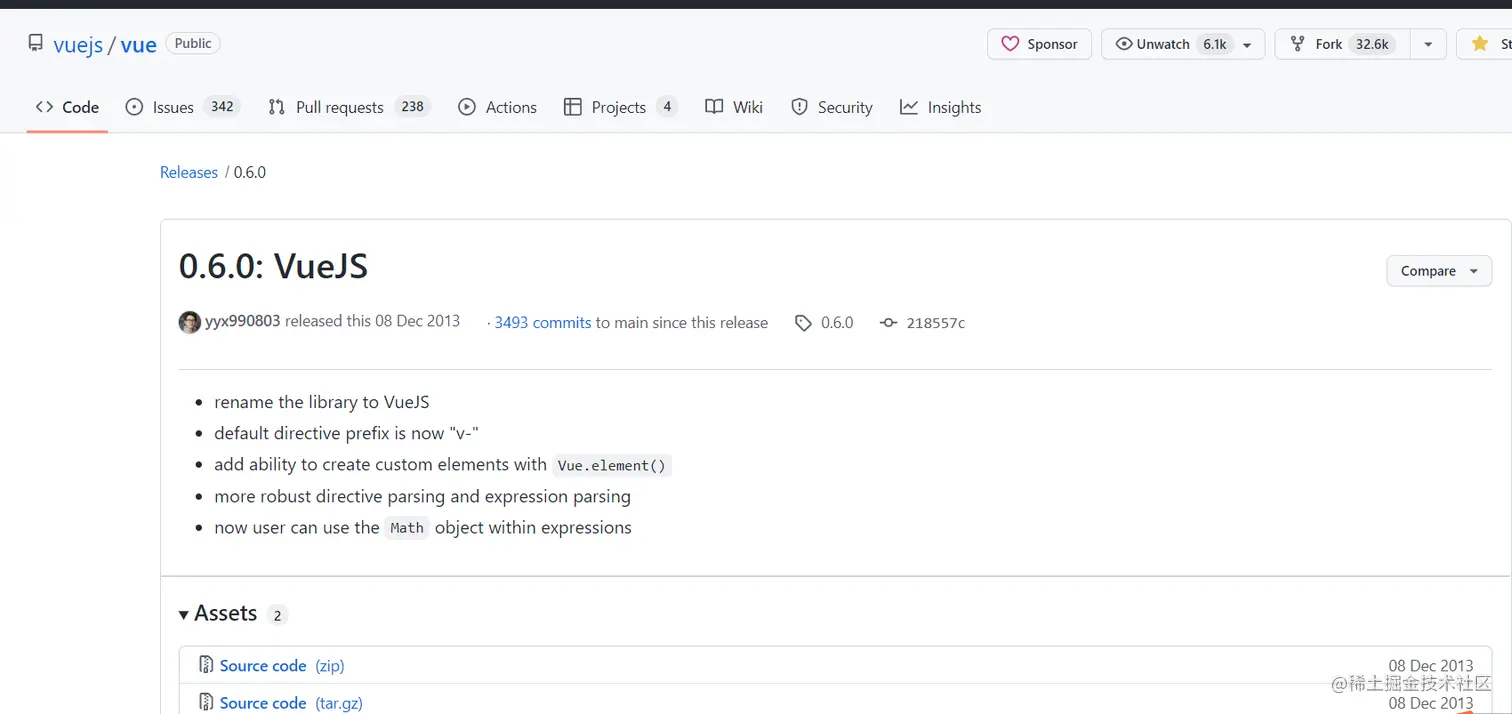Open the Wiki tab
Viewport: 1512px width, 714px height.
pos(734,107)
